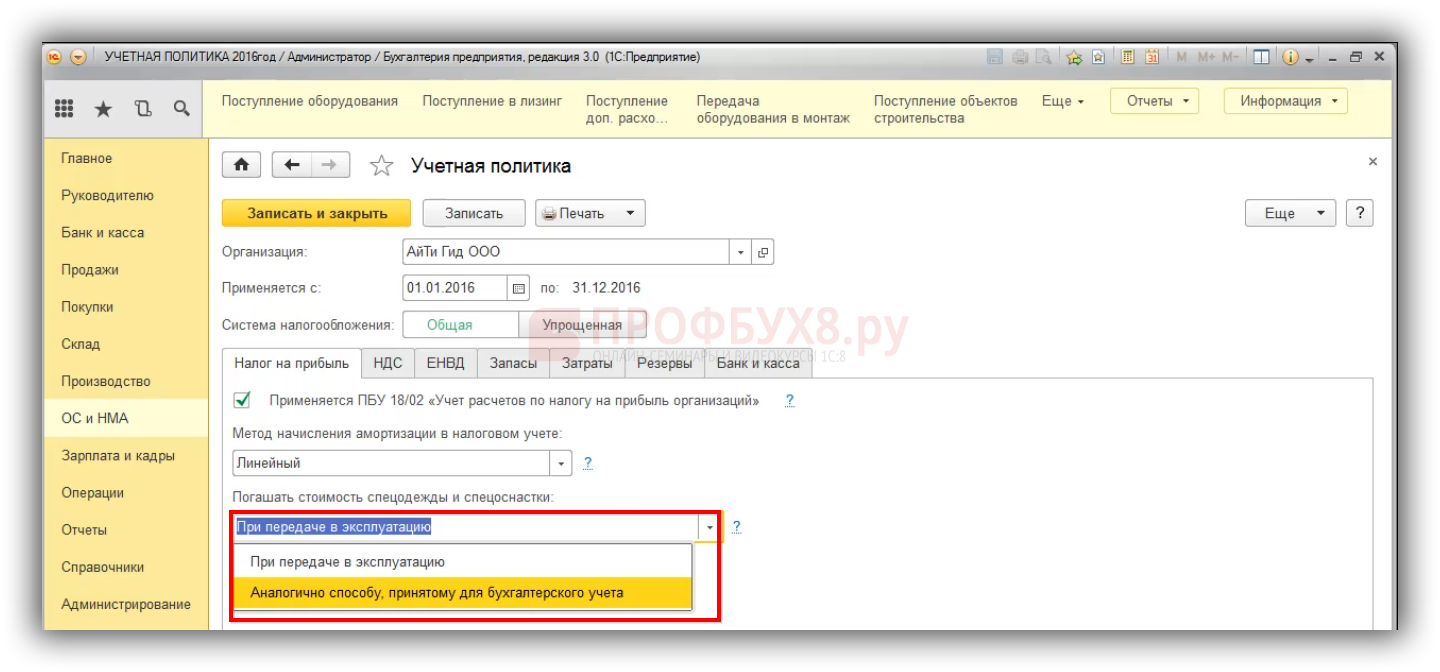Open Поступление объектов строительства link
This screenshot has width=1440, height=672.
(x=946, y=109)
